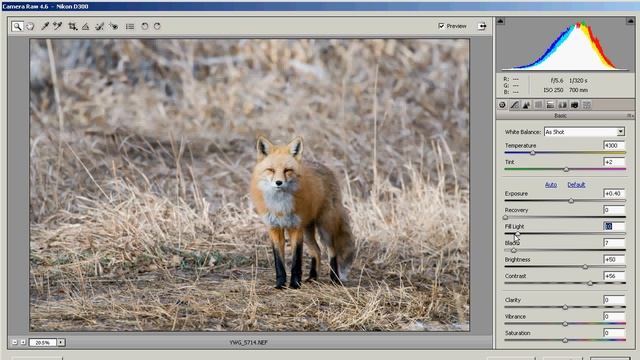Click the Vibrance slider handle
The width and height of the screenshot is (640, 360).
pyautogui.click(x=565, y=324)
